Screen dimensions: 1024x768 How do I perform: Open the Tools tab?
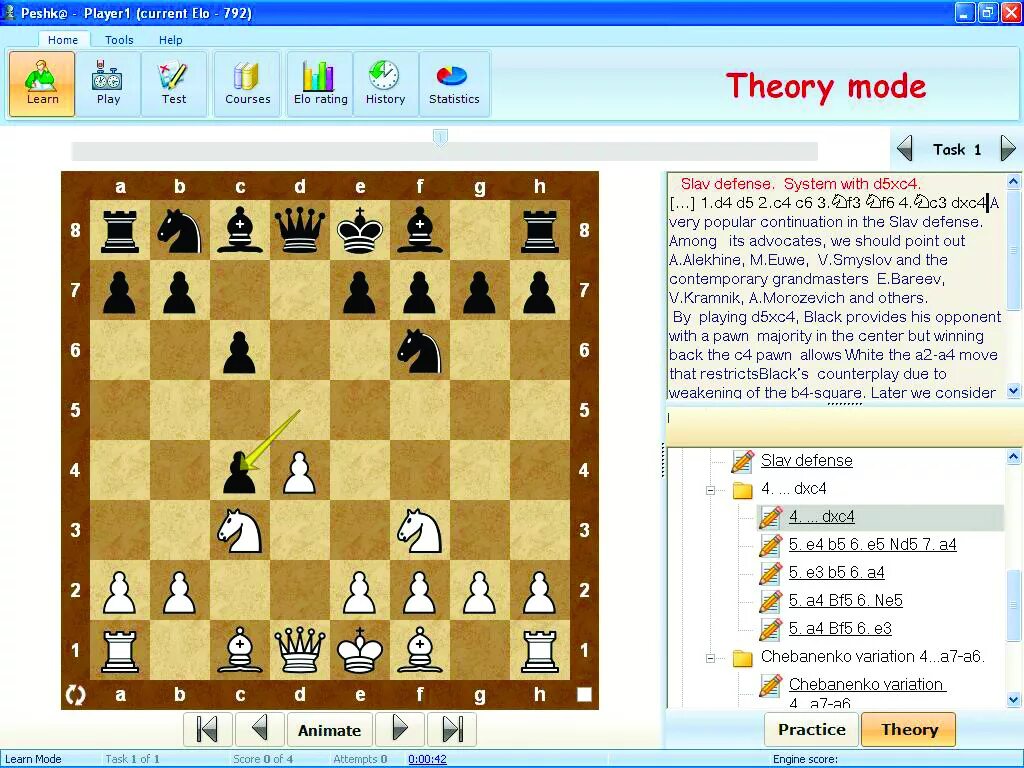[119, 40]
